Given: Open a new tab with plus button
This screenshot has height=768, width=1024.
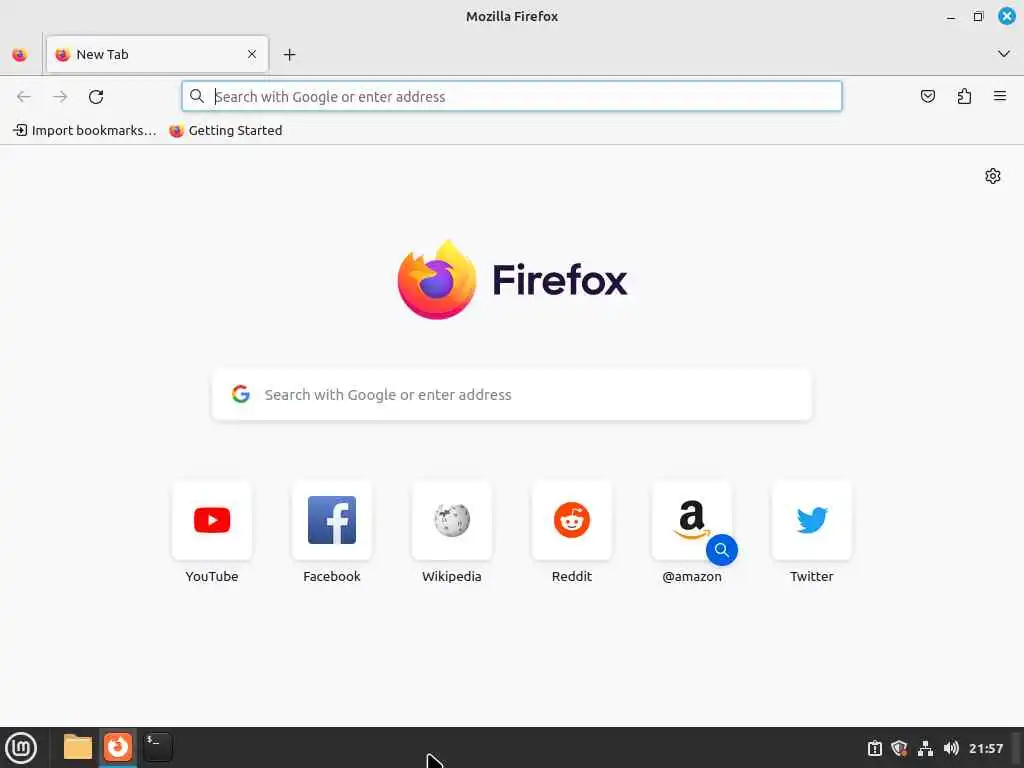Looking at the screenshot, I should click(x=289, y=55).
